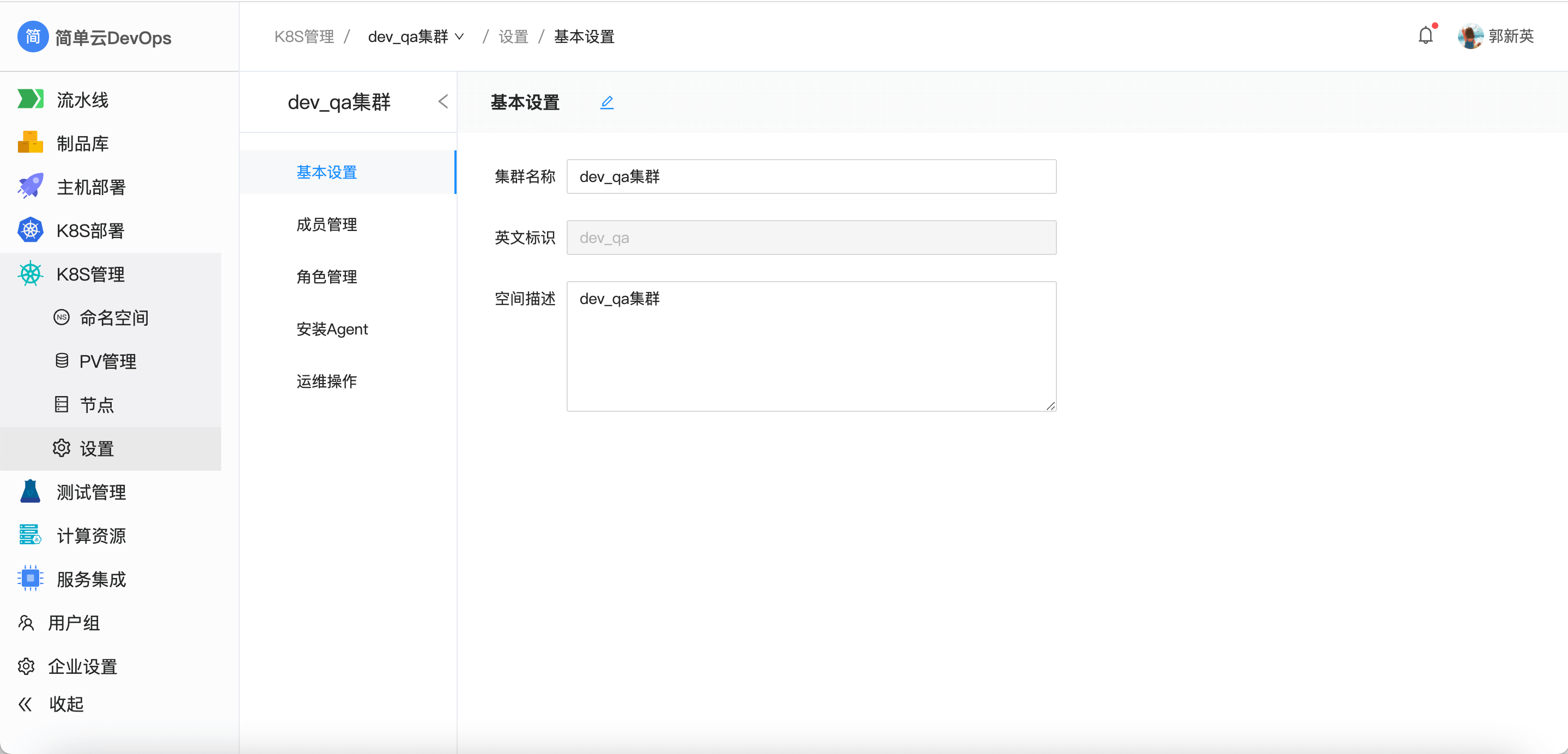Click the chip icon for 服务集成

(x=31, y=579)
